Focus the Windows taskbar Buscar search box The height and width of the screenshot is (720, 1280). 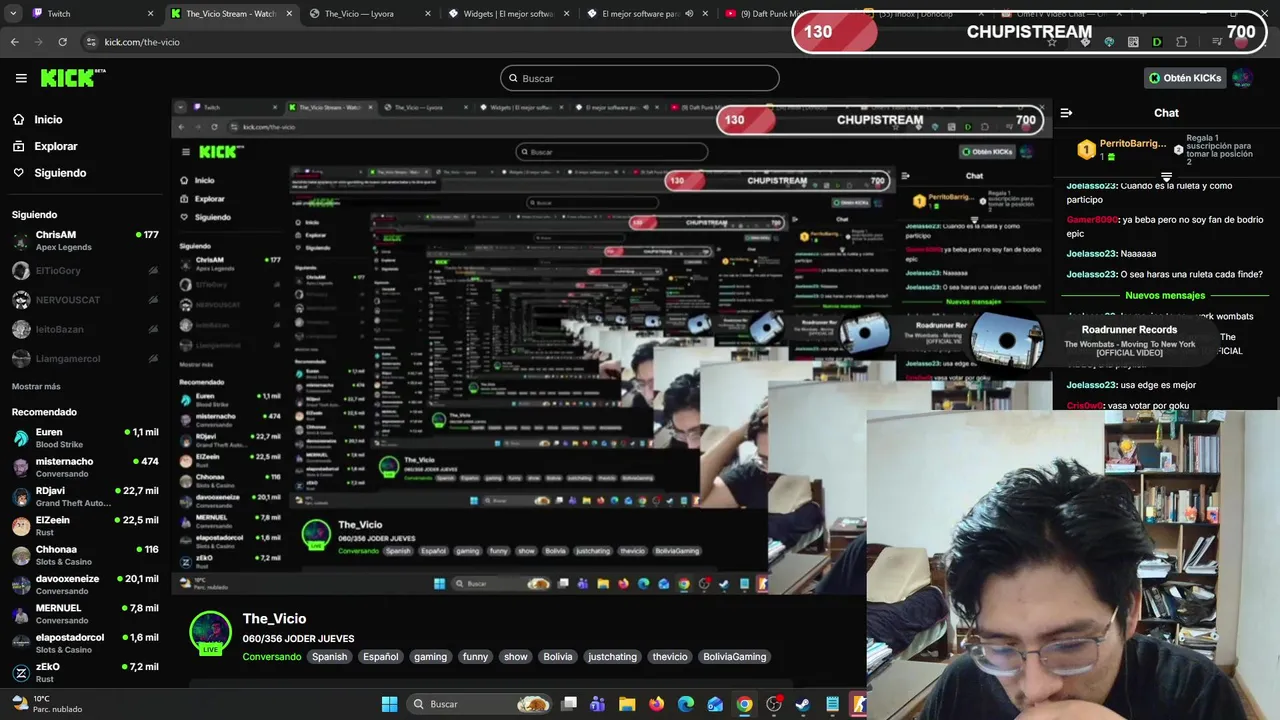481,704
